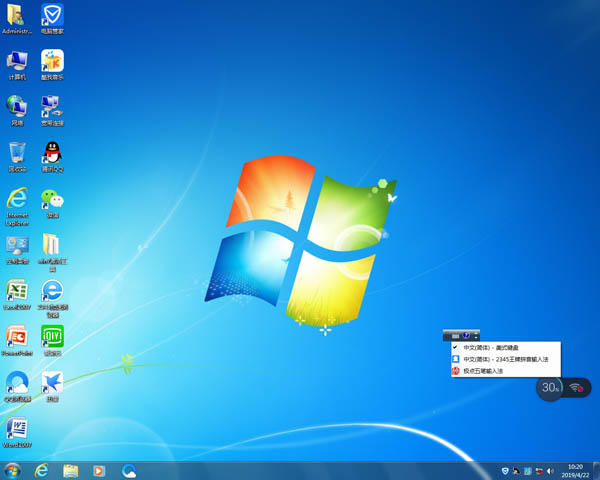
Task: Open the Windows Start menu orb
Action: point(12,470)
